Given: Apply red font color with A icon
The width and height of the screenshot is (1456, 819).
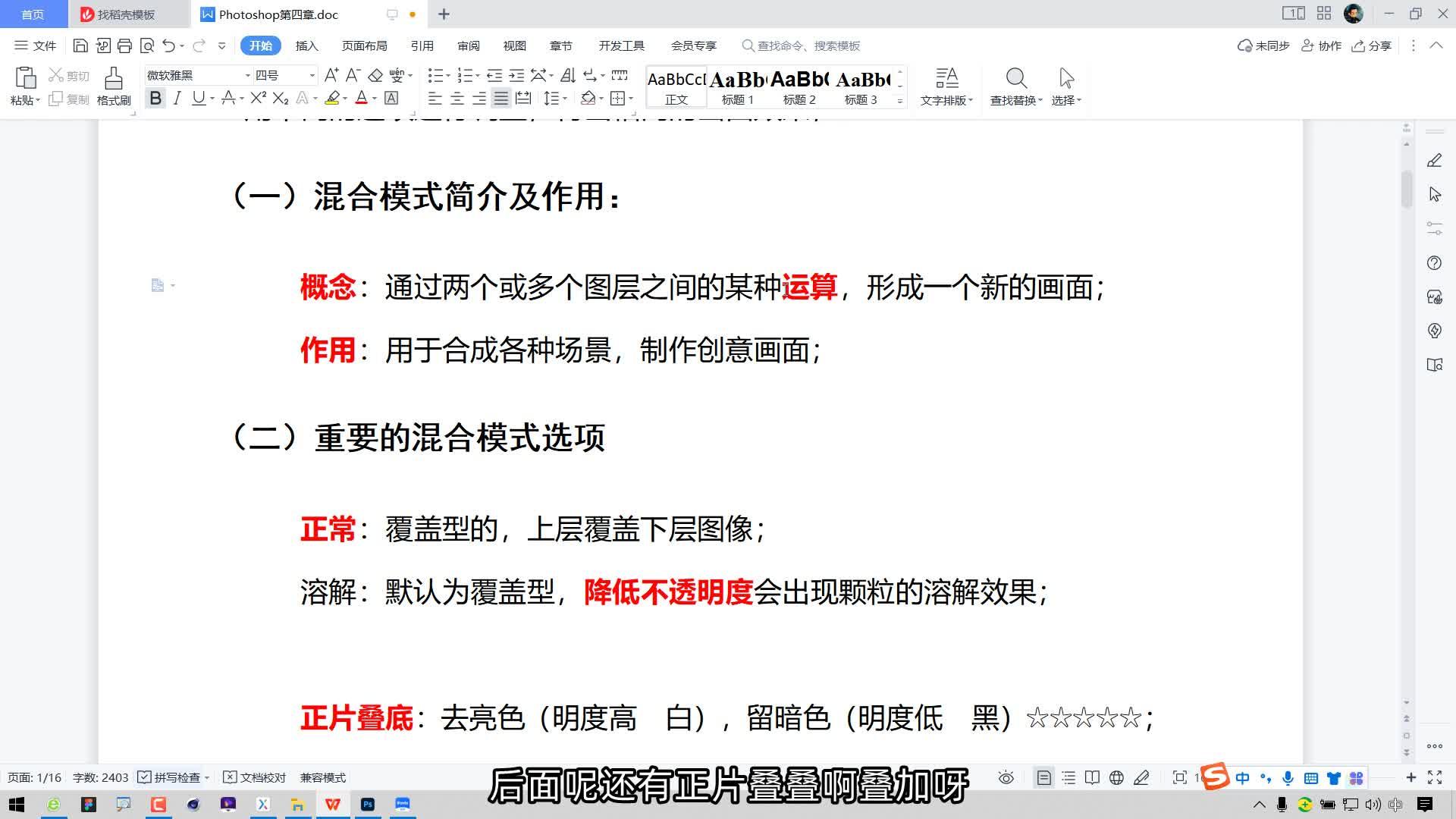Looking at the screenshot, I should tap(361, 98).
